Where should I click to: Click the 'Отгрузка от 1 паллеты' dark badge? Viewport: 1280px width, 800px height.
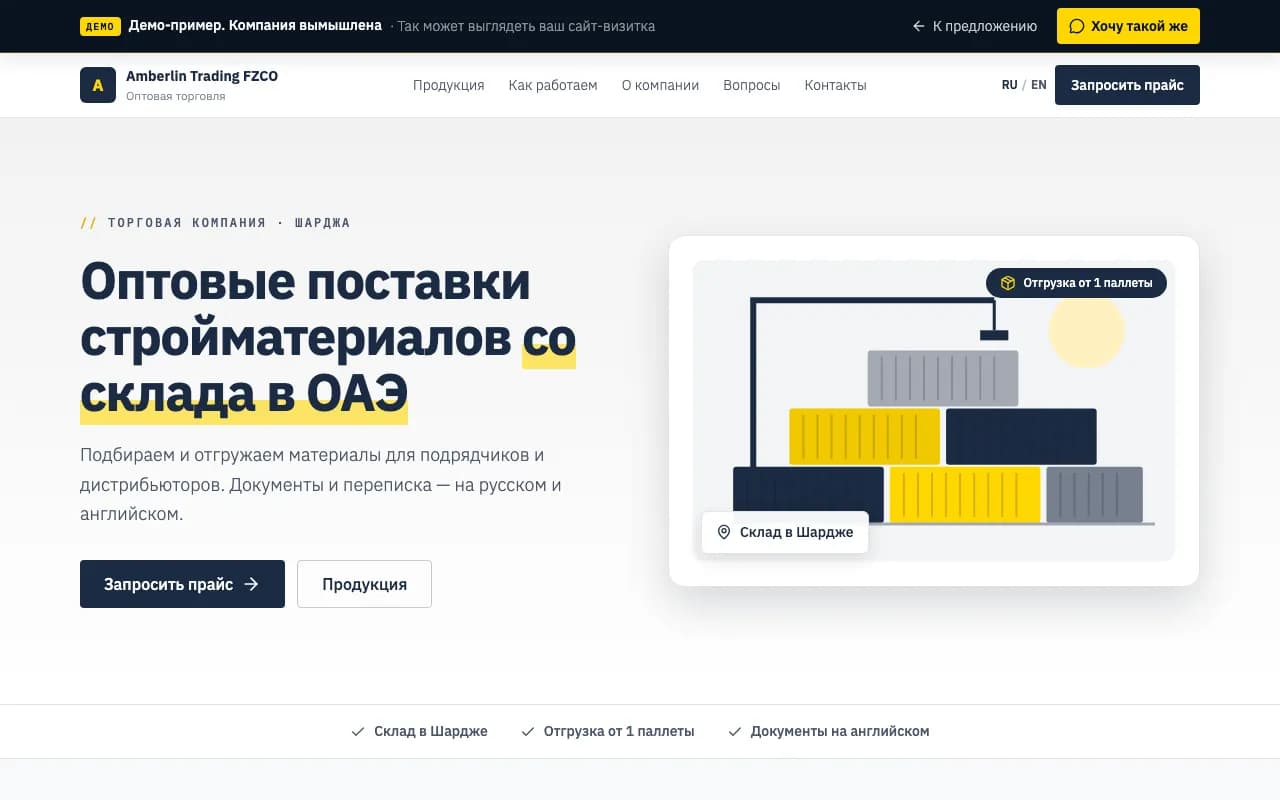click(x=1076, y=283)
